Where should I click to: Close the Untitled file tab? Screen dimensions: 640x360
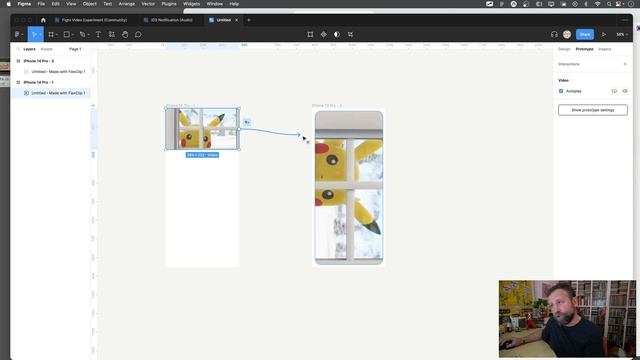coord(236,20)
